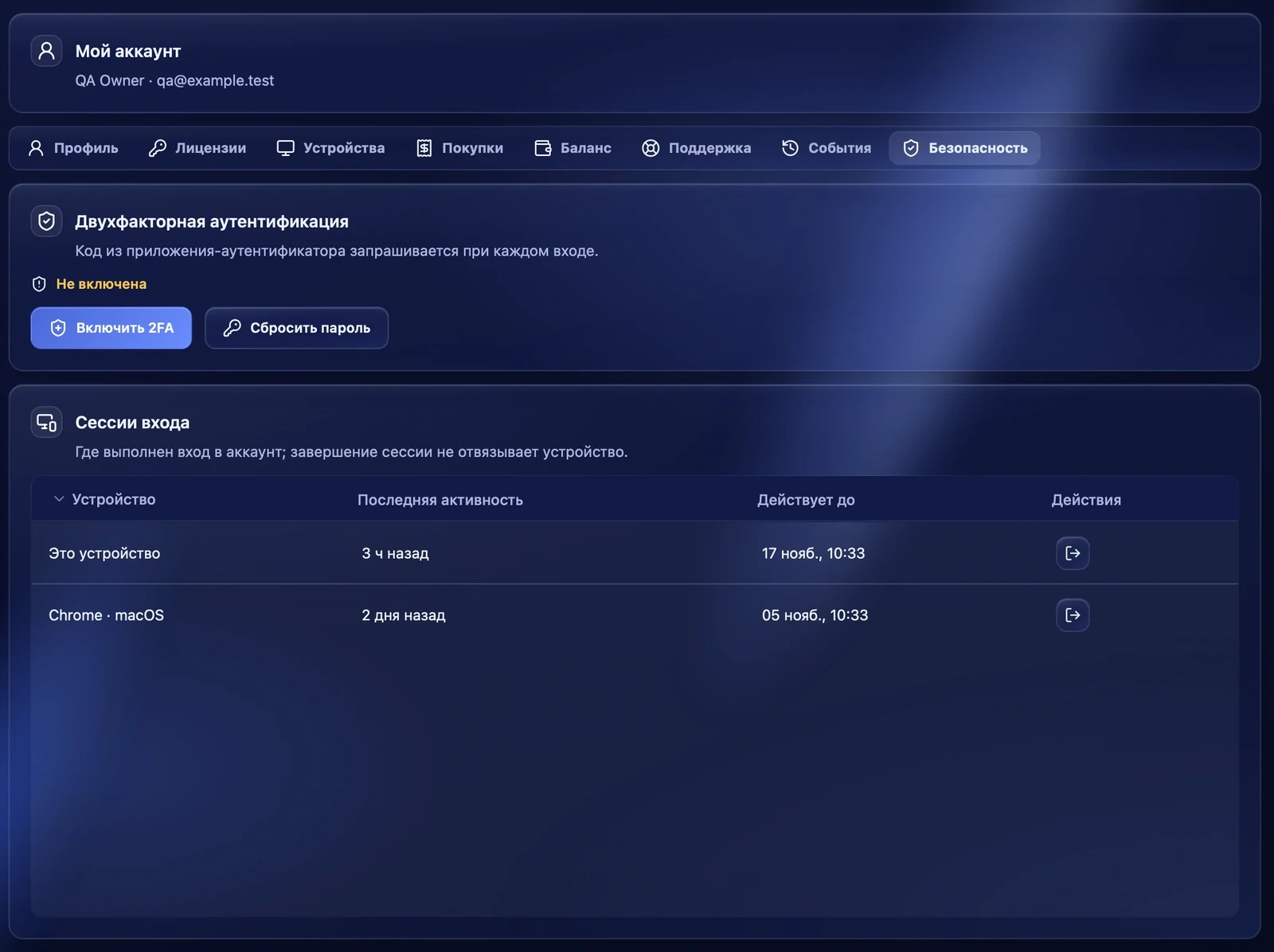Sort by the Устройство column chevron
Screen dimensions: 1274x952
59,499
